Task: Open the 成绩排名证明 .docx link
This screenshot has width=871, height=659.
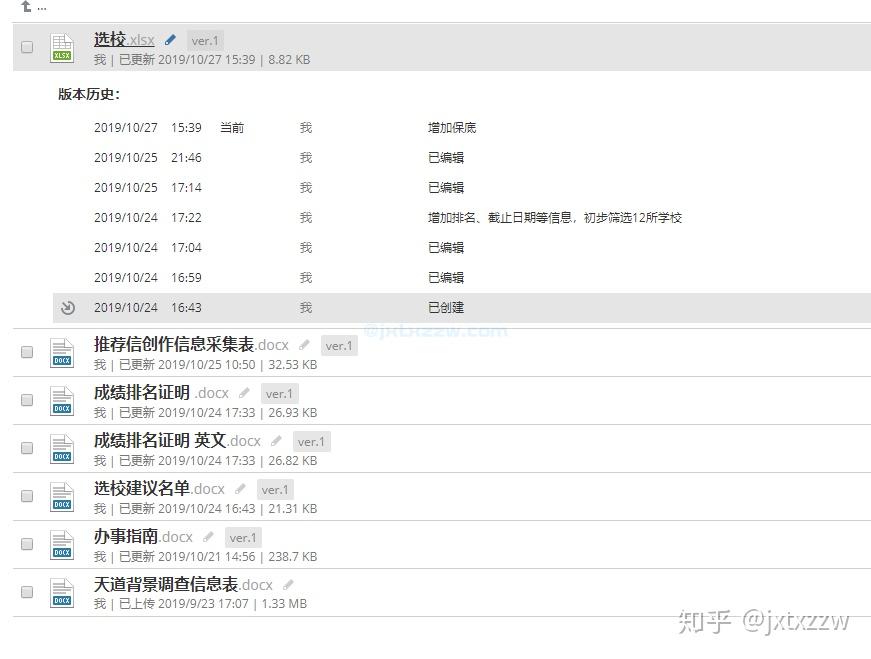Action: tap(161, 392)
